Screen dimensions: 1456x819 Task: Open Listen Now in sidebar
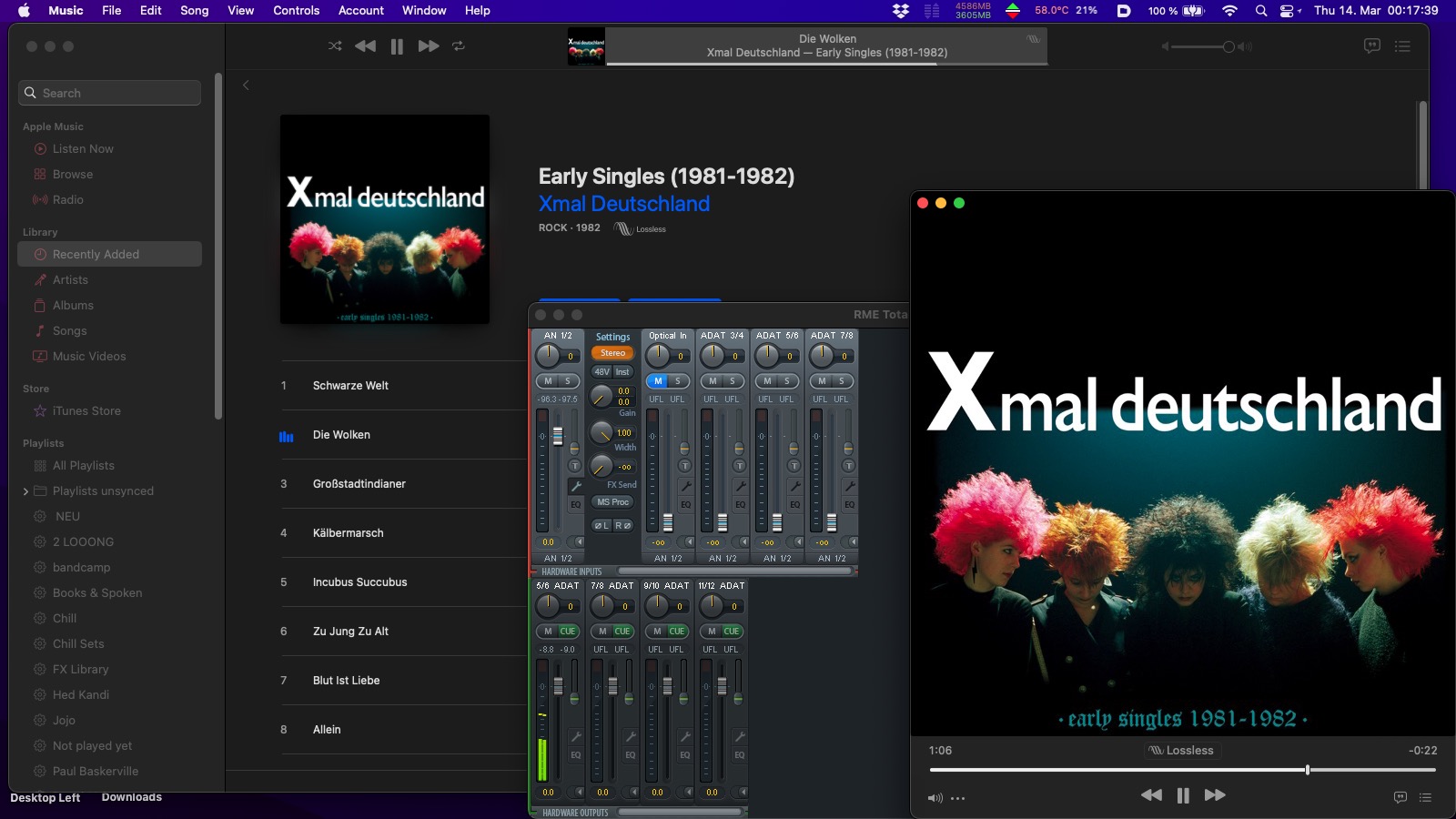pos(83,148)
